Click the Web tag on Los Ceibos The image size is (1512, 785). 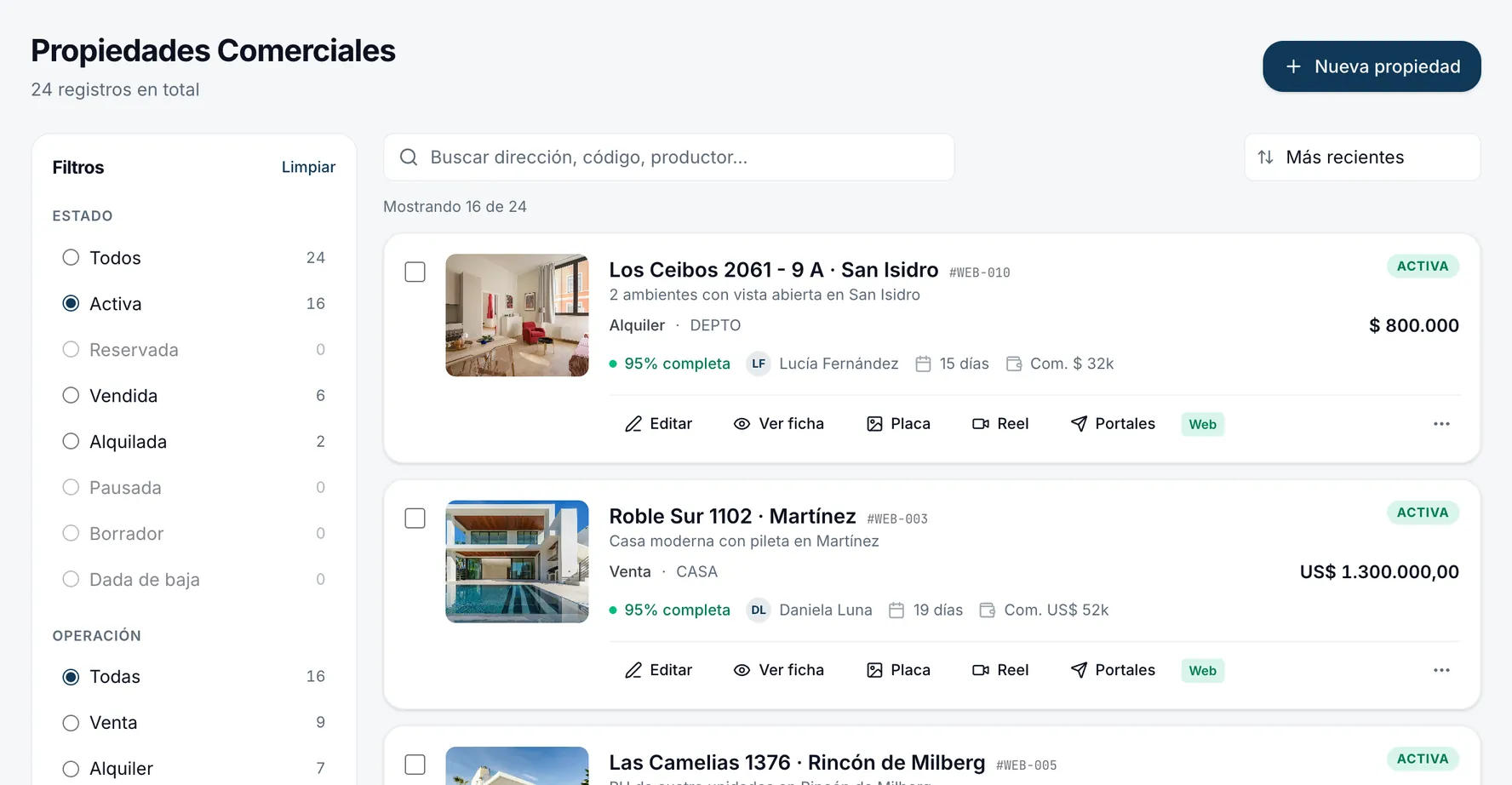click(x=1202, y=424)
